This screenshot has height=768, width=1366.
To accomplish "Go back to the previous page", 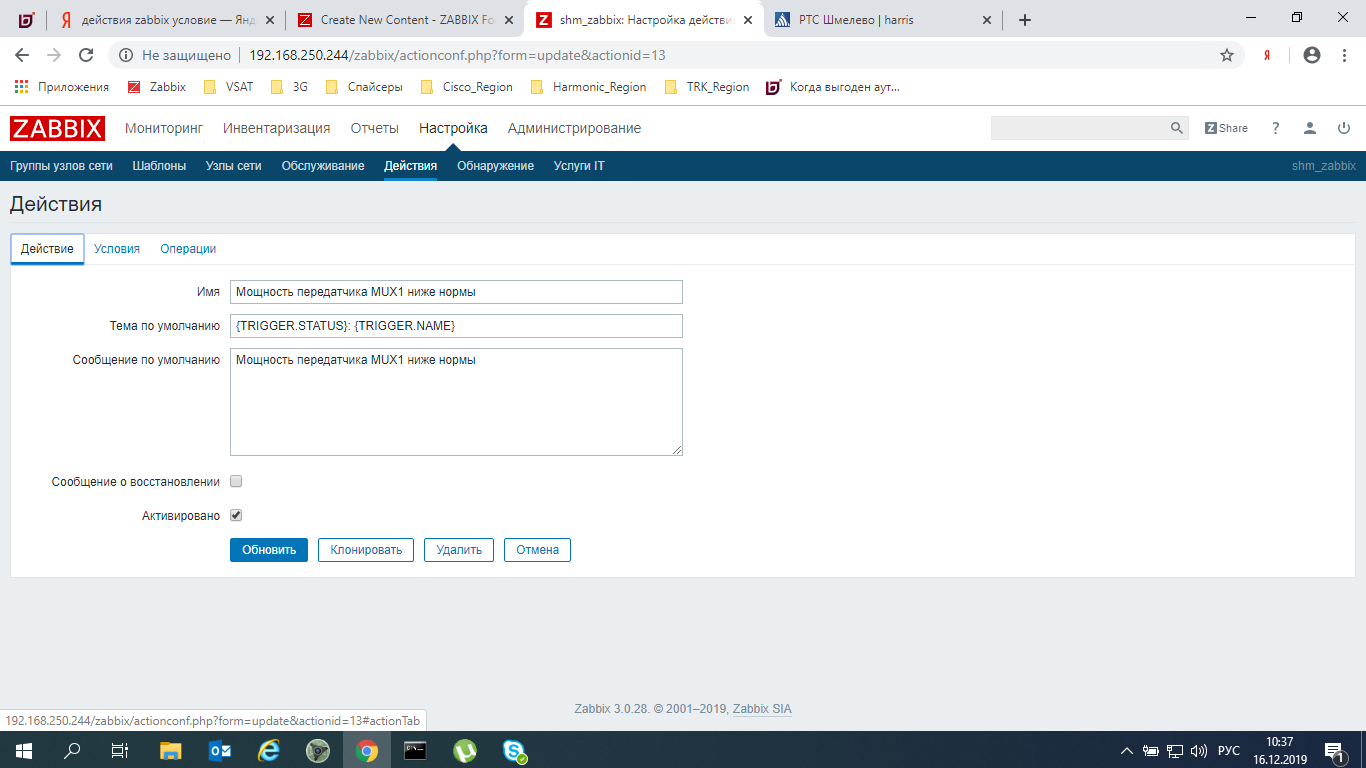I will tap(22, 55).
